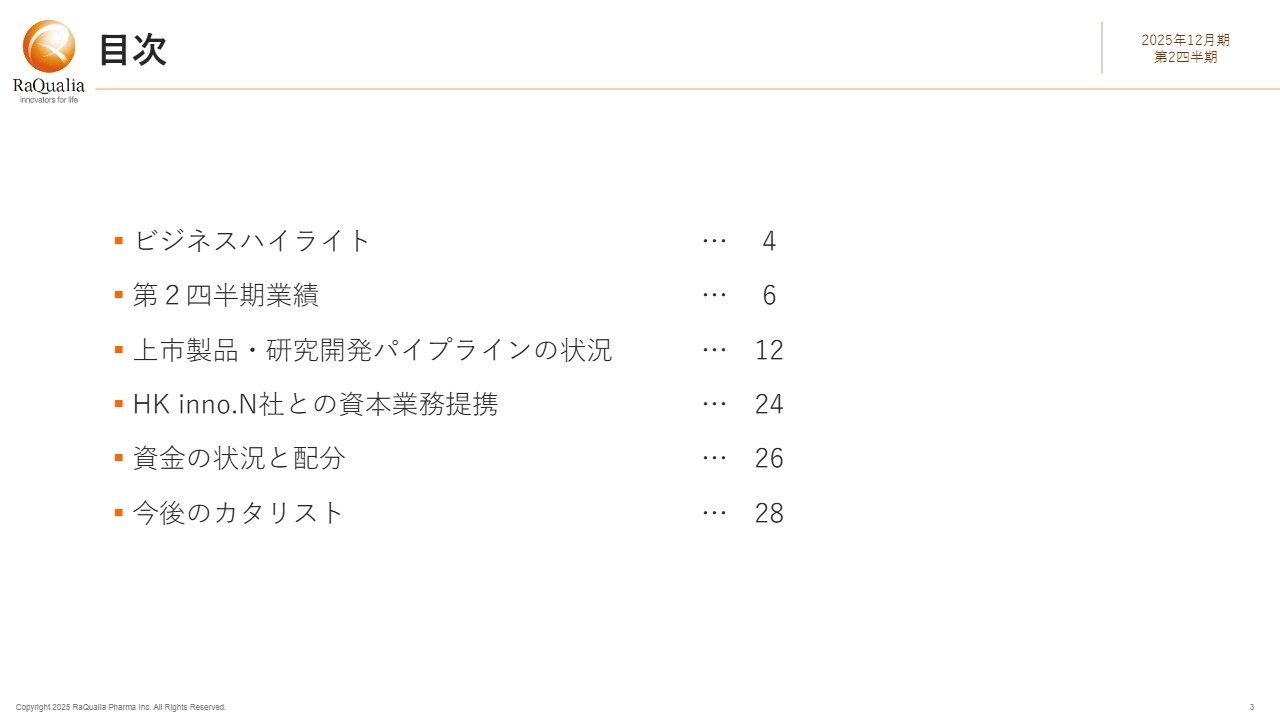1280x720 pixels.
Task: Click the slide number 3
Action: [1251, 707]
